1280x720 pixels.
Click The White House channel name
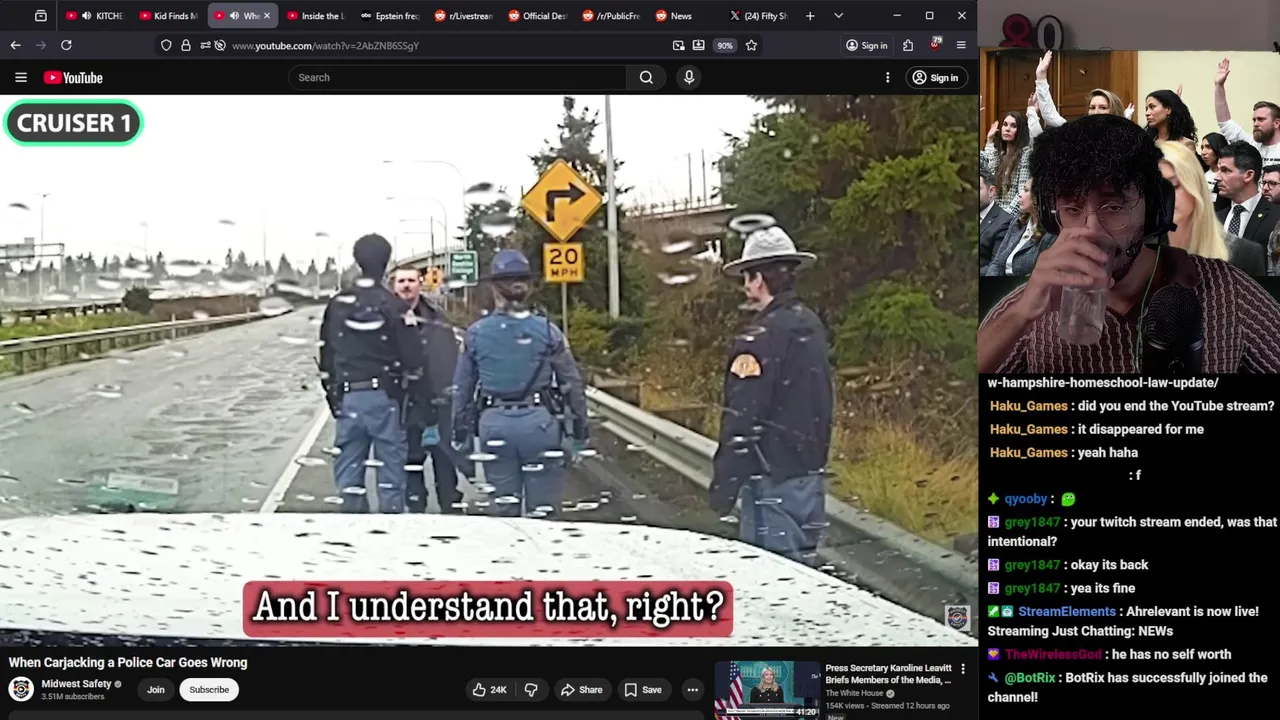[x=855, y=693]
